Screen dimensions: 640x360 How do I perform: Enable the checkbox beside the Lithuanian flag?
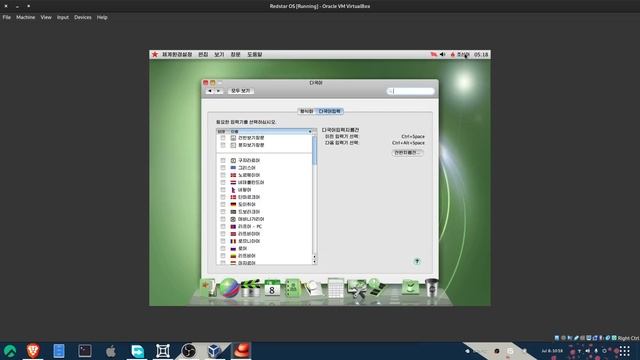point(223,256)
